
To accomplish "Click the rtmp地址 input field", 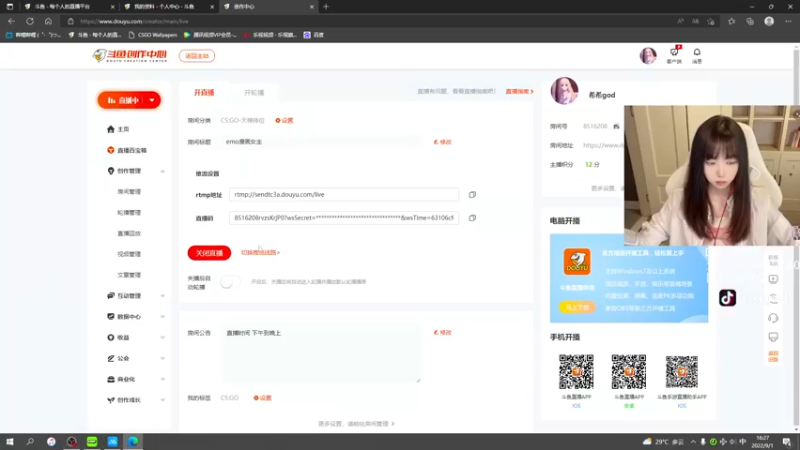I will [344, 194].
